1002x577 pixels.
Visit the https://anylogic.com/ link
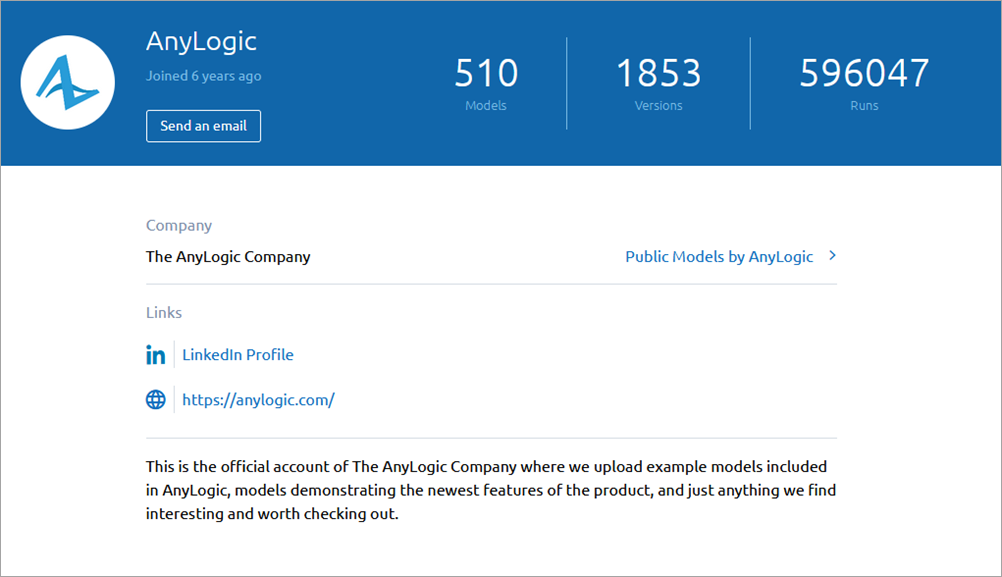pos(258,400)
